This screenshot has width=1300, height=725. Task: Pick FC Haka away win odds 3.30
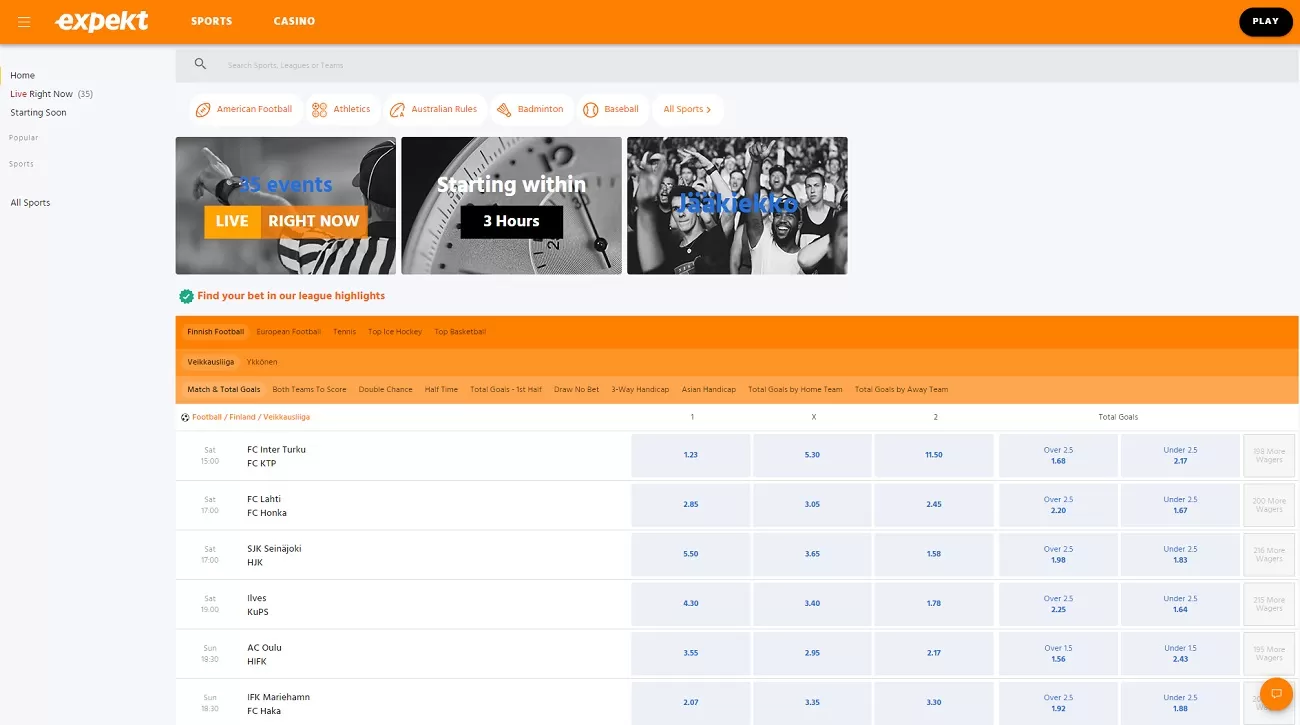[x=934, y=703]
